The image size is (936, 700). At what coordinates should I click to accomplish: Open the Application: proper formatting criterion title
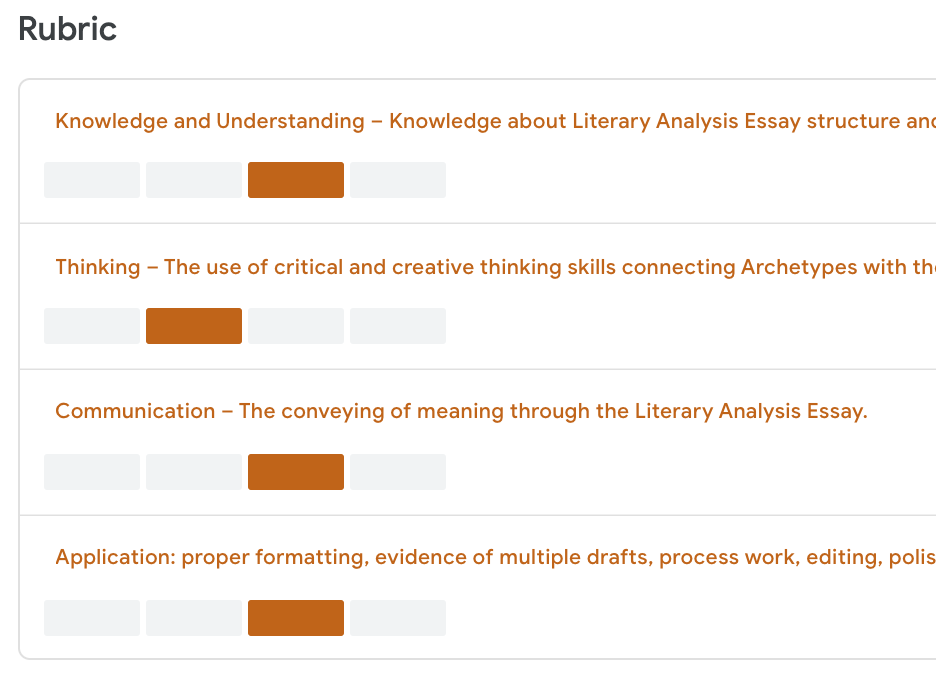[x=495, y=557]
